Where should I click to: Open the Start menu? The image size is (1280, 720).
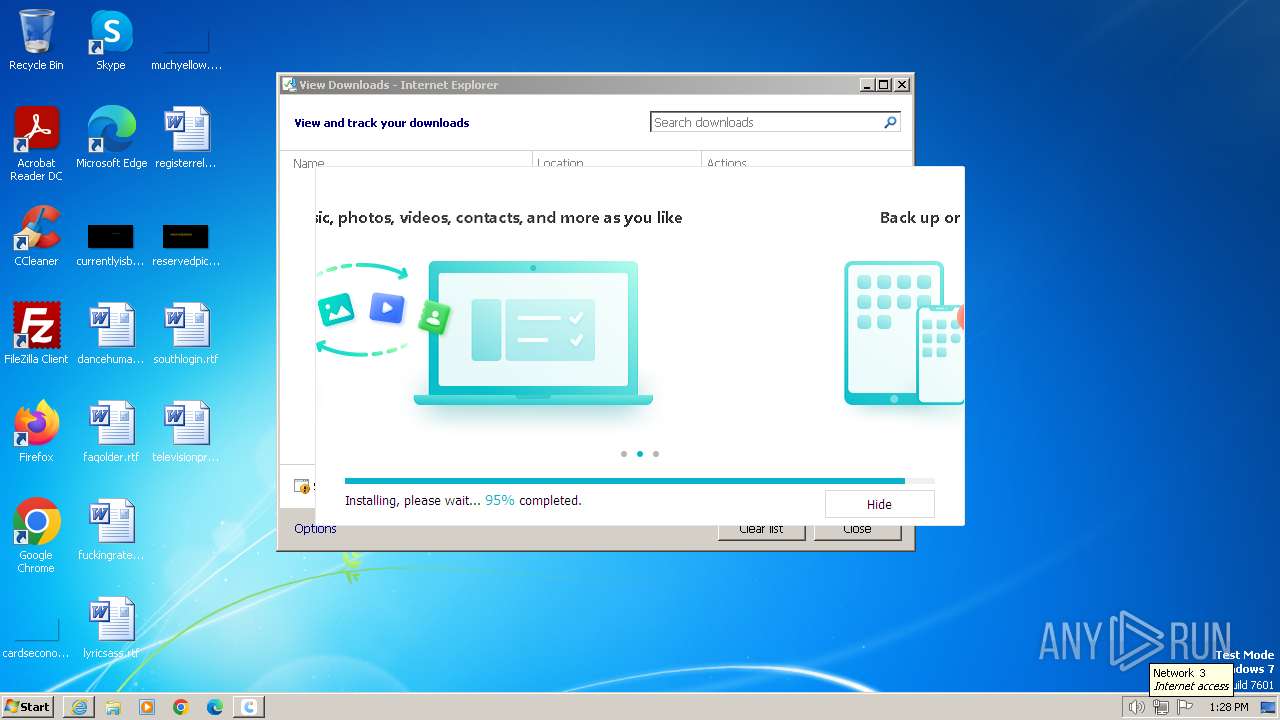[28, 707]
